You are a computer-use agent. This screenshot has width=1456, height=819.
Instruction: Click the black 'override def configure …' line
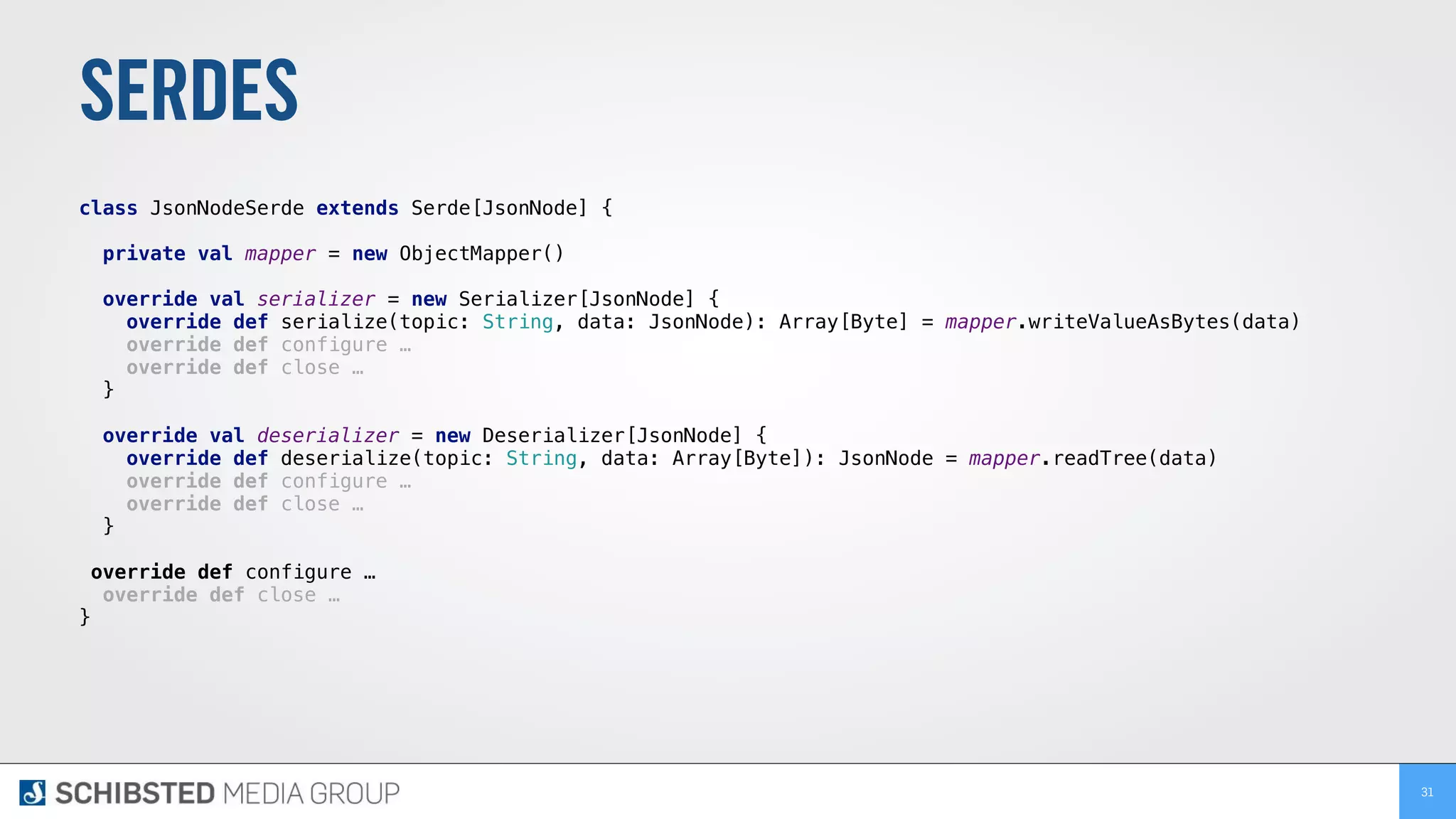click(233, 572)
